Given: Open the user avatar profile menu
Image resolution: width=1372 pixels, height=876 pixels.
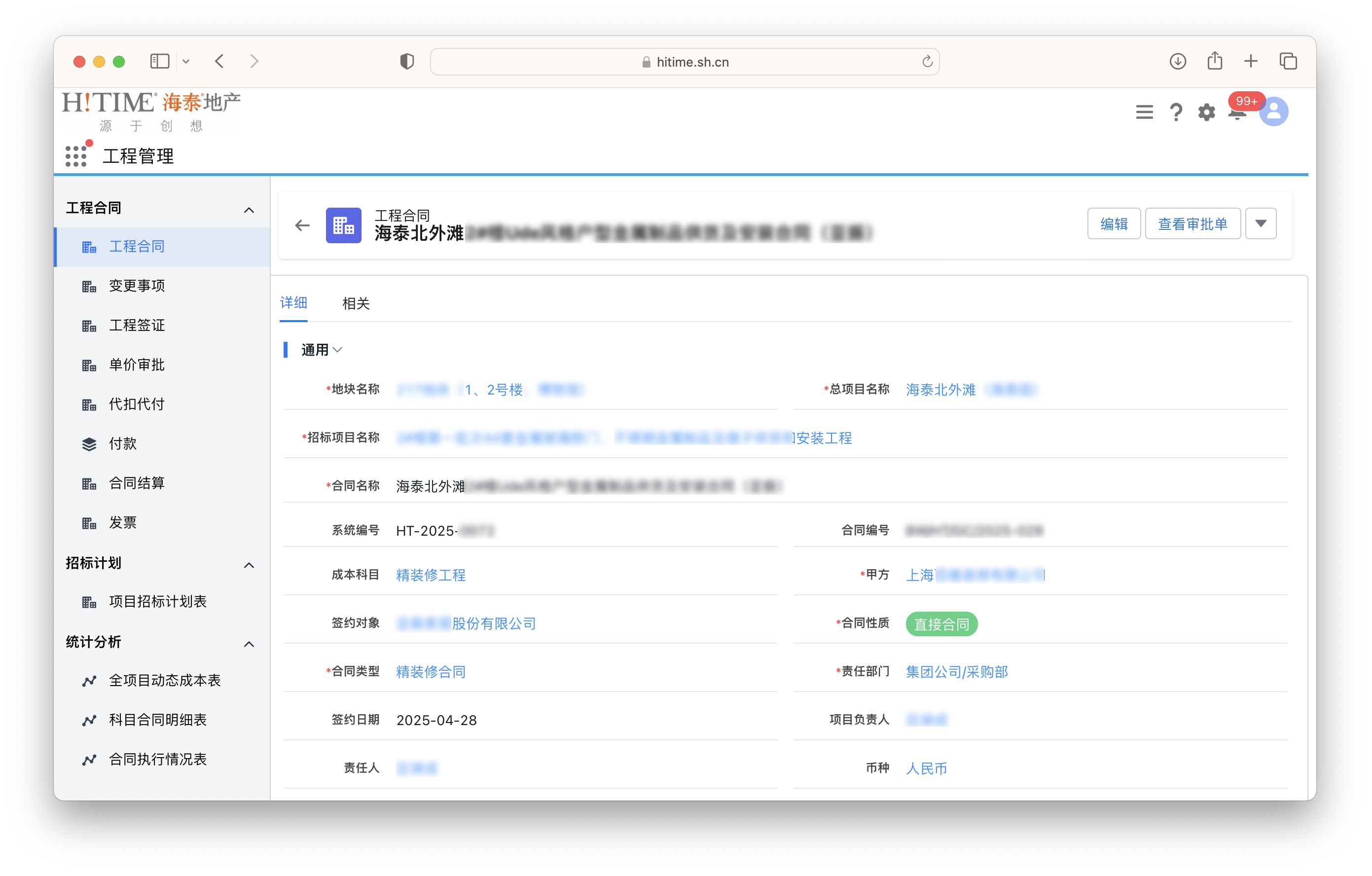Looking at the screenshot, I should click(1273, 111).
